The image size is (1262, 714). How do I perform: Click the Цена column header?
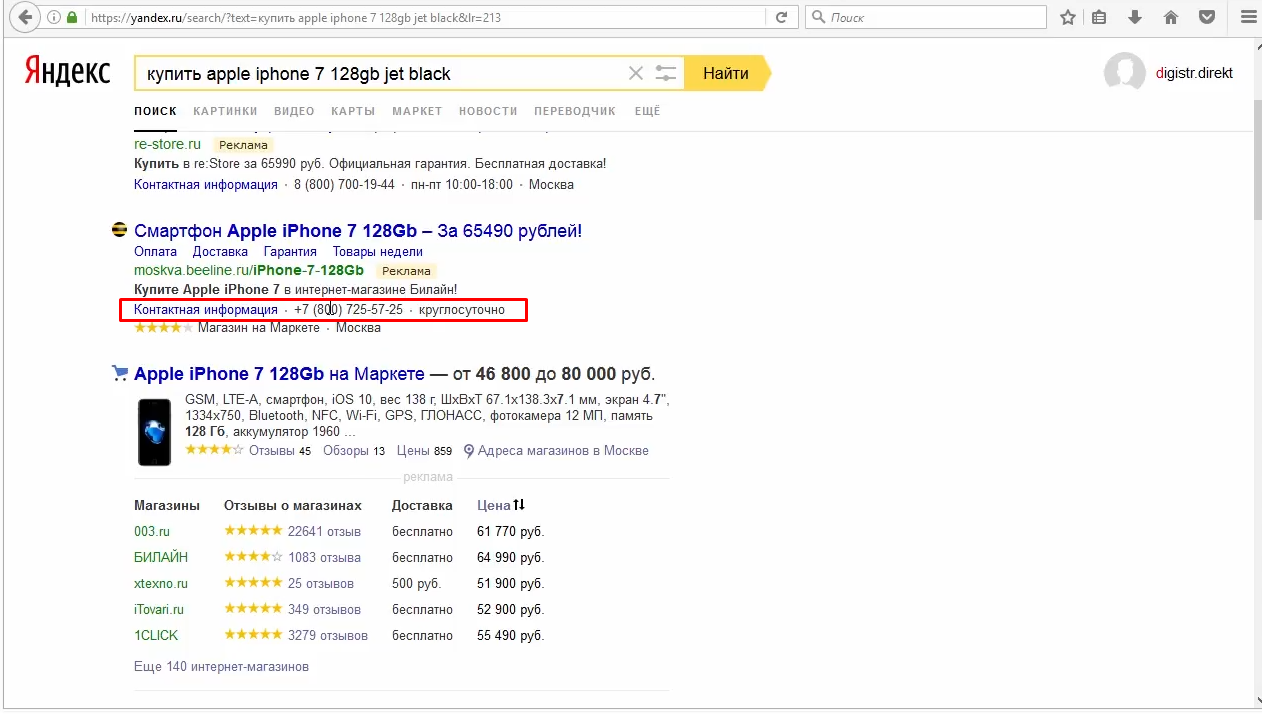(x=494, y=505)
